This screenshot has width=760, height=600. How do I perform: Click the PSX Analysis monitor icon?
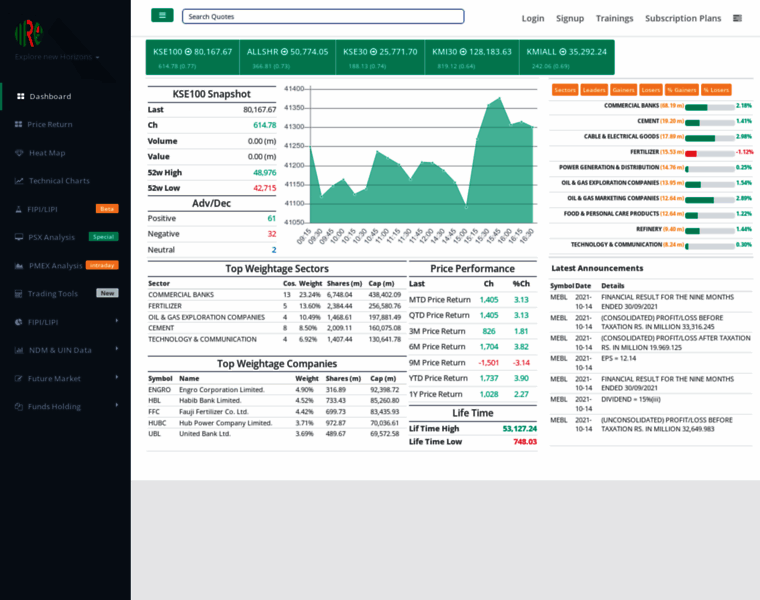tap(19, 237)
